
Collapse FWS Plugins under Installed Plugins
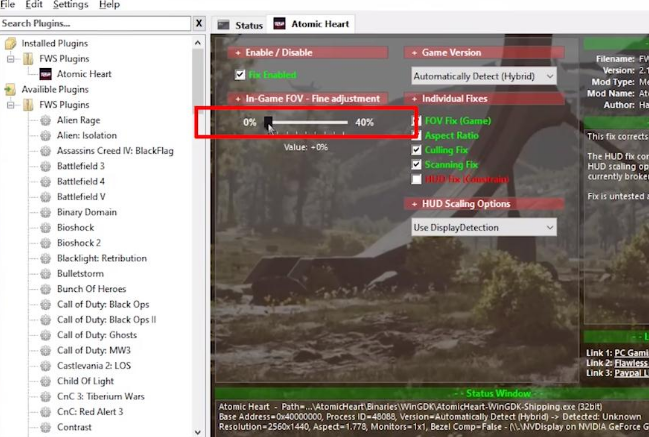coord(11,59)
